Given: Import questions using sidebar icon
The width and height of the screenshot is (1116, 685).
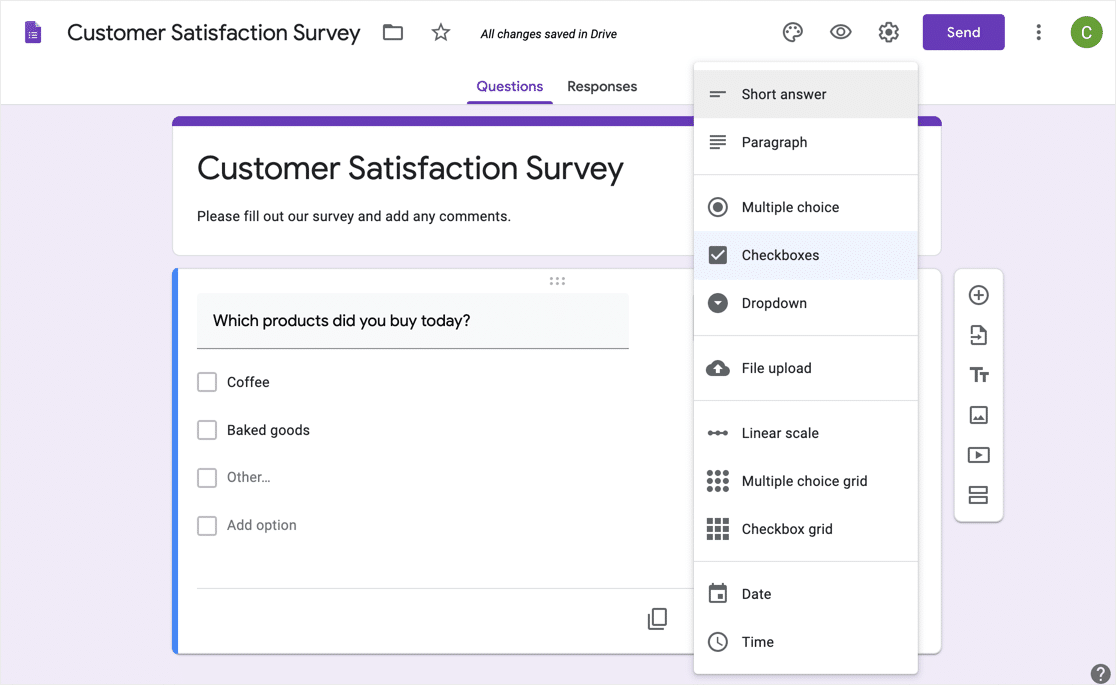Looking at the screenshot, I should pyautogui.click(x=978, y=335).
